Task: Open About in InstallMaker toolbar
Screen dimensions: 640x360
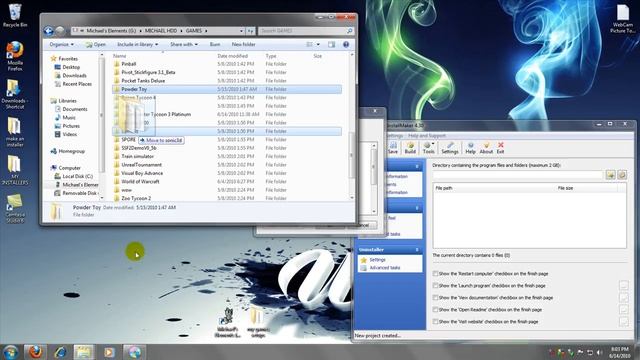Action: [x=486, y=148]
